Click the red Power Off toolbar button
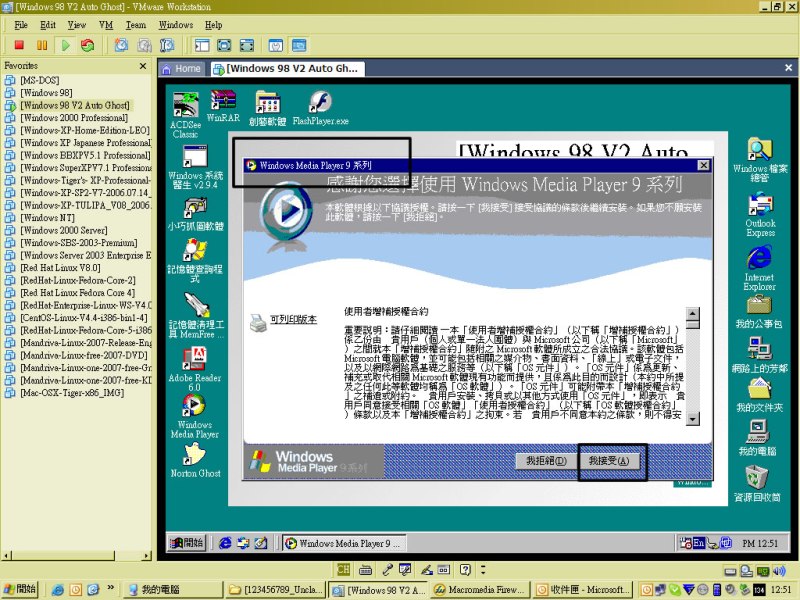This screenshot has width=800, height=600. (x=19, y=45)
